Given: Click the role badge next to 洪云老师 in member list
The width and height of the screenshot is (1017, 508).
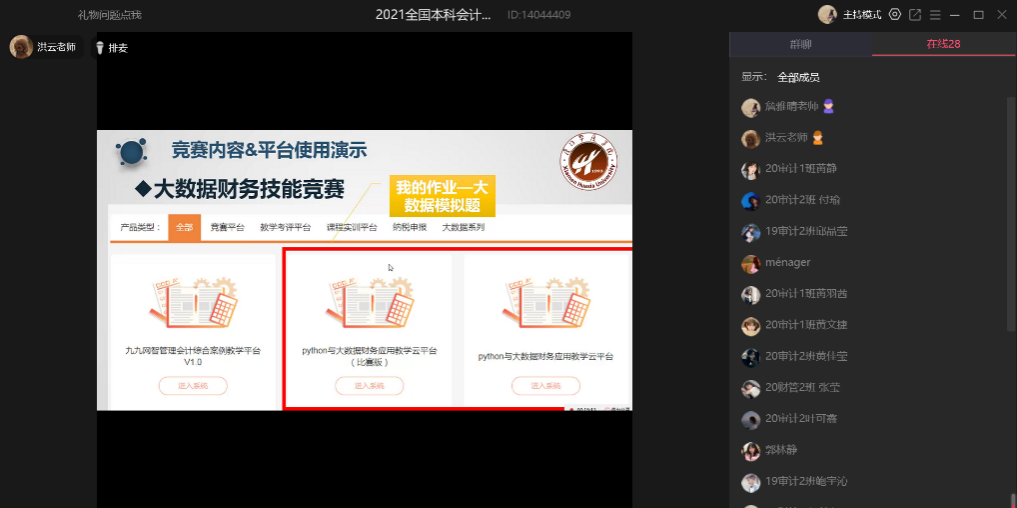Looking at the screenshot, I should 817,138.
